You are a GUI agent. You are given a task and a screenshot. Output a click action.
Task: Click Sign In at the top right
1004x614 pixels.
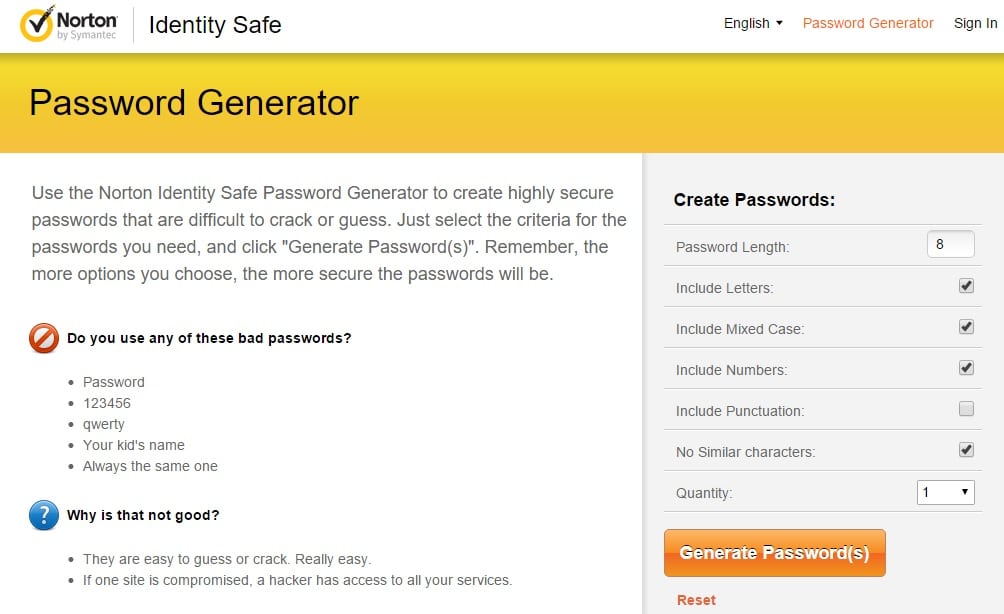pos(974,23)
